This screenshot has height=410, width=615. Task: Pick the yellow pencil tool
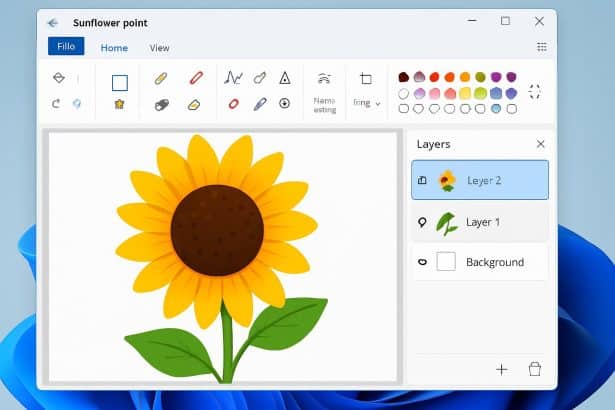tap(161, 78)
